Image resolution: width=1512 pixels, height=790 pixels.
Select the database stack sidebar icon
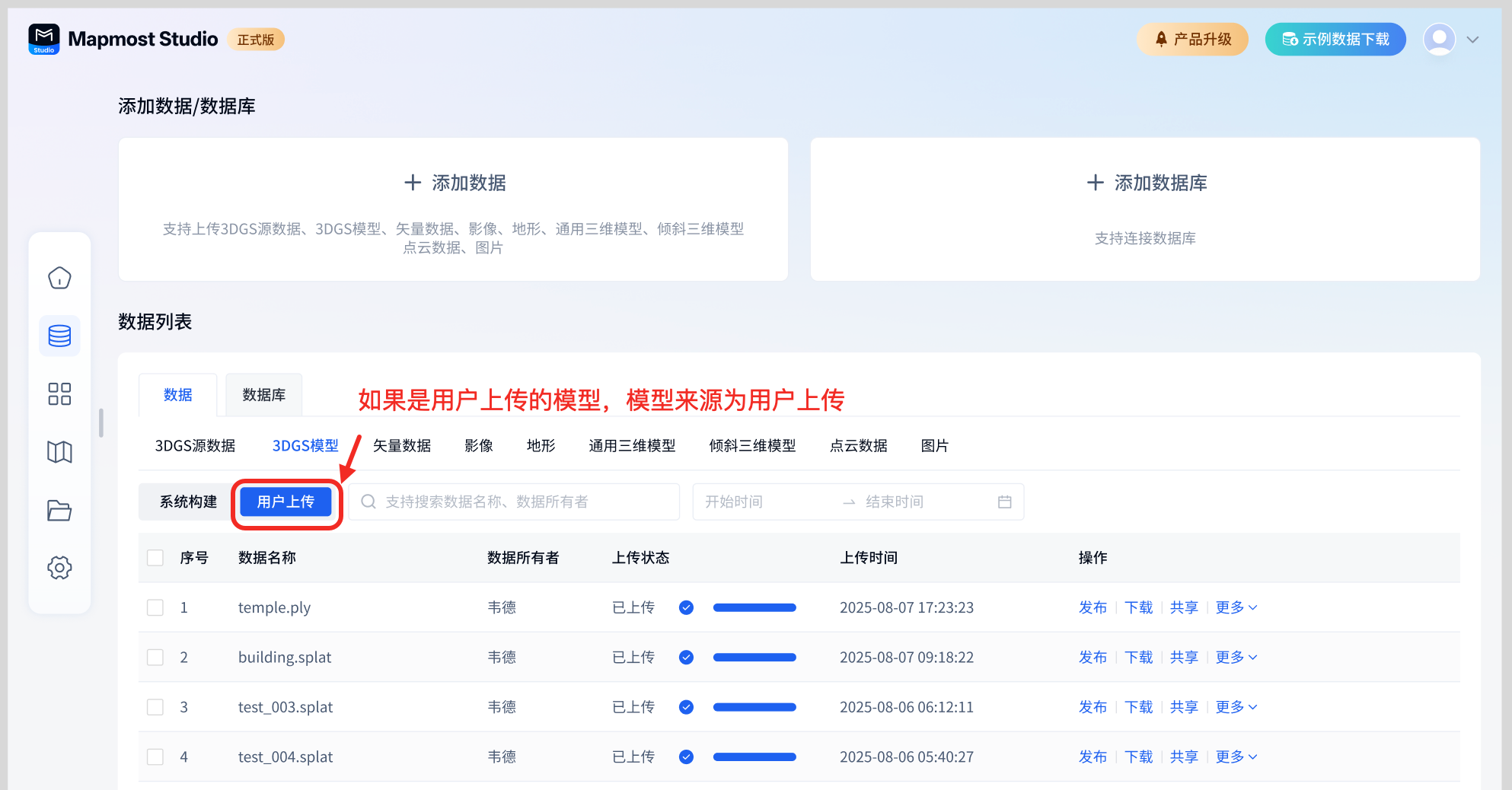click(59, 336)
